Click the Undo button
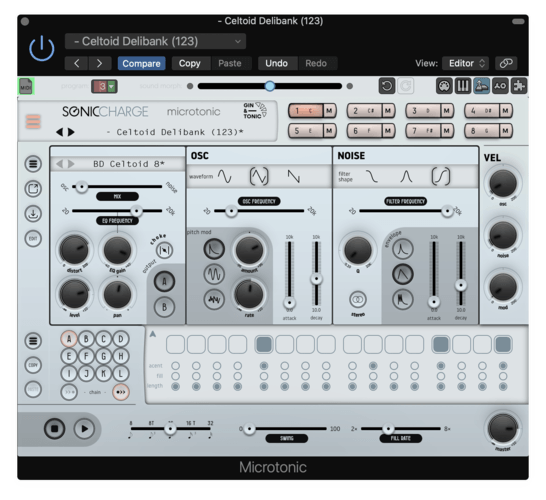Viewport: 546px width, 500px height. coord(276,63)
